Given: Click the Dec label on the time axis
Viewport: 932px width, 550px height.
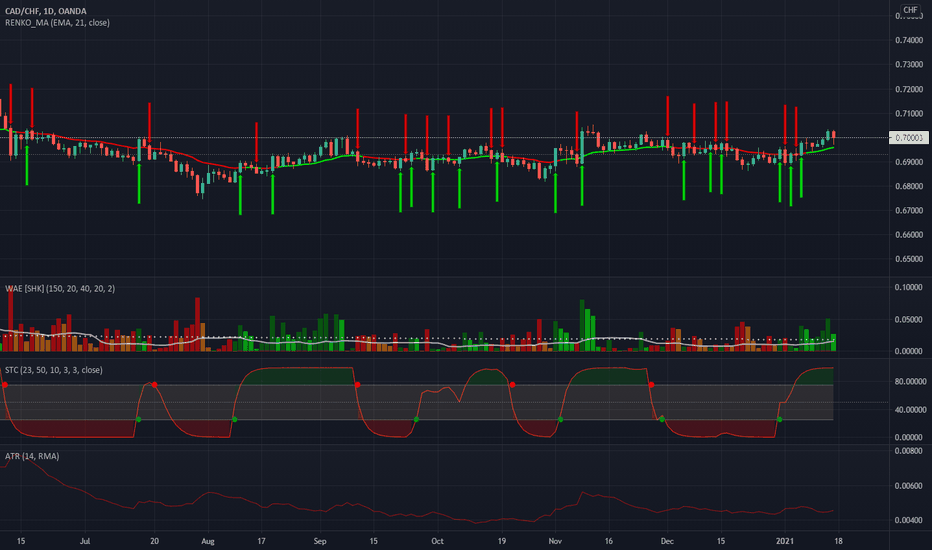Looking at the screenshot, I should tap(667, 541).
